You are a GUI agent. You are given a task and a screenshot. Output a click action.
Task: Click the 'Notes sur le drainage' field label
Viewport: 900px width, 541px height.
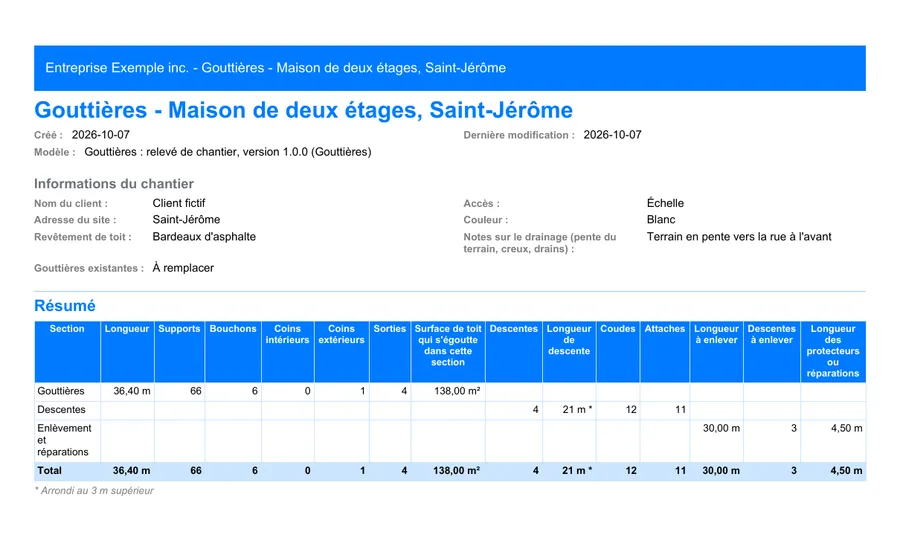[x=540, y=243]
